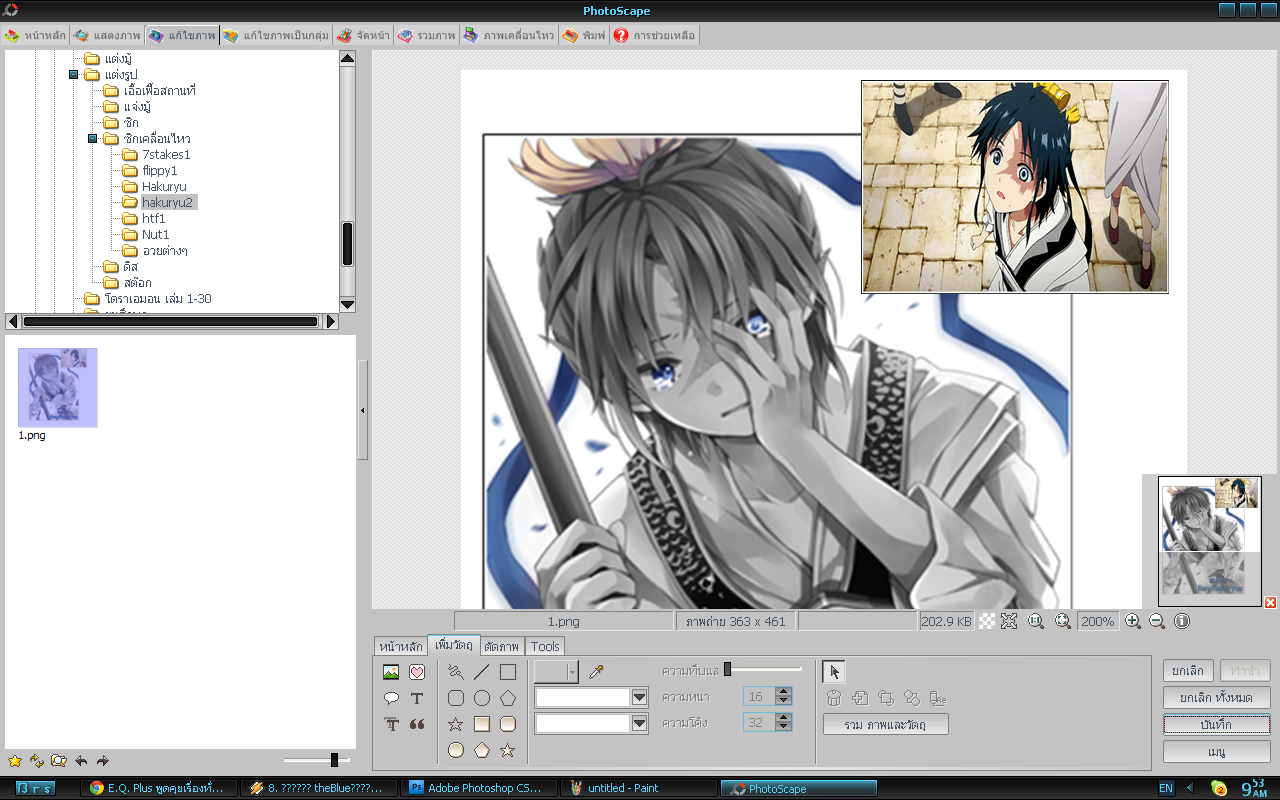Image resolution: width=1280 pixels, height=800 pixels.
Task: Expand the second style combo box
Action: tap(640, 723)
